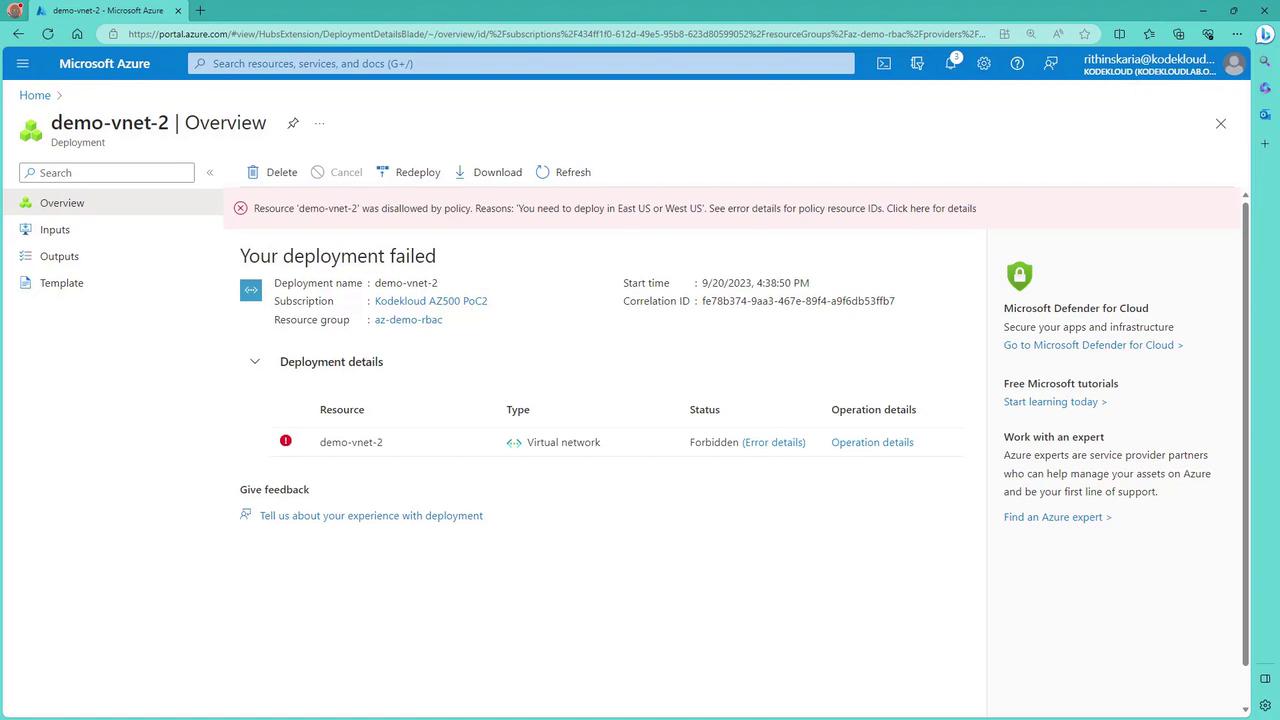Click the Microsoft Azure portal logo text

pyautogui.click(x=104, y=63)
